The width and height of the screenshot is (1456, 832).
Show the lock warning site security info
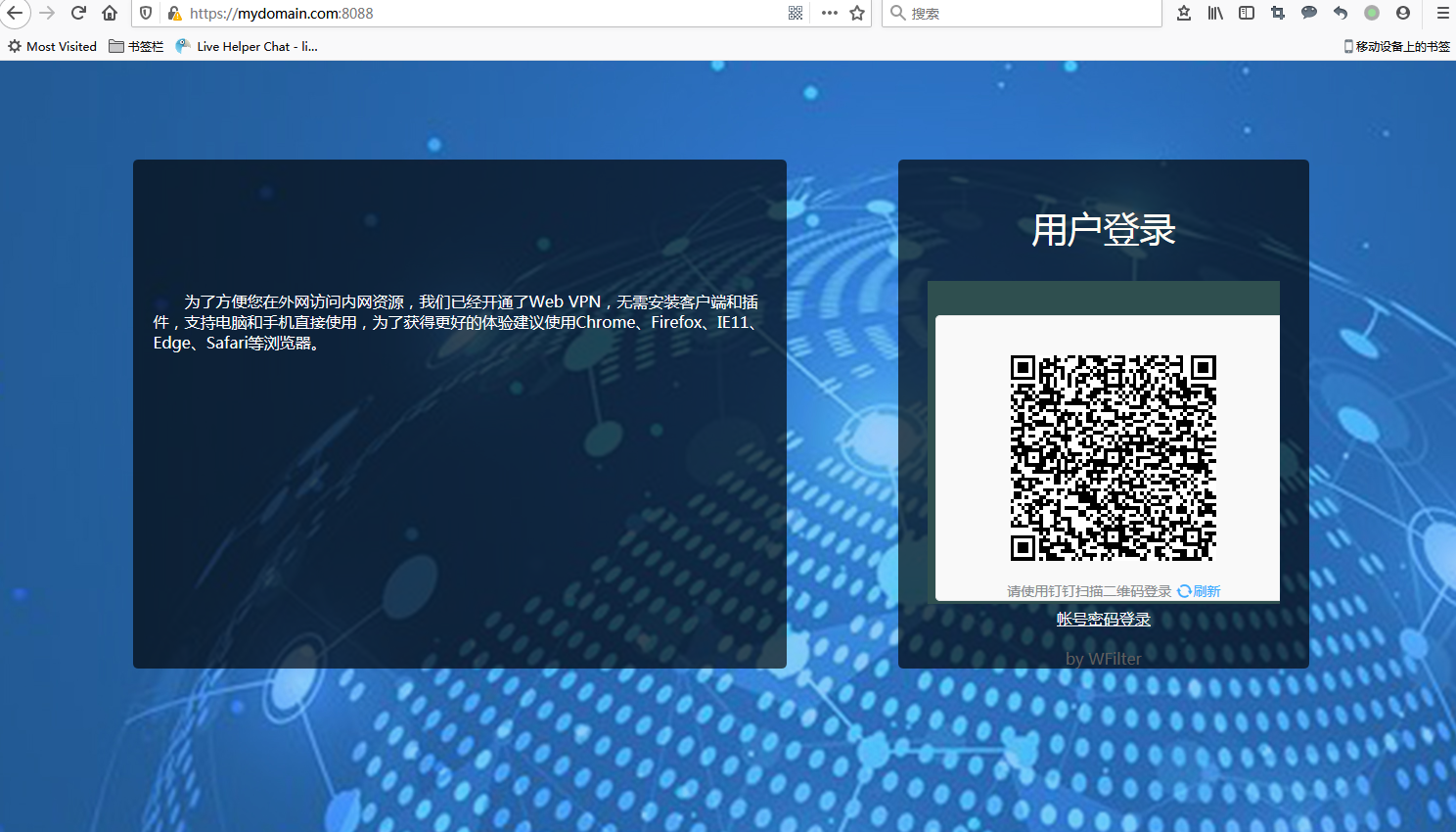pyautogui.click(x=174, y=13)
